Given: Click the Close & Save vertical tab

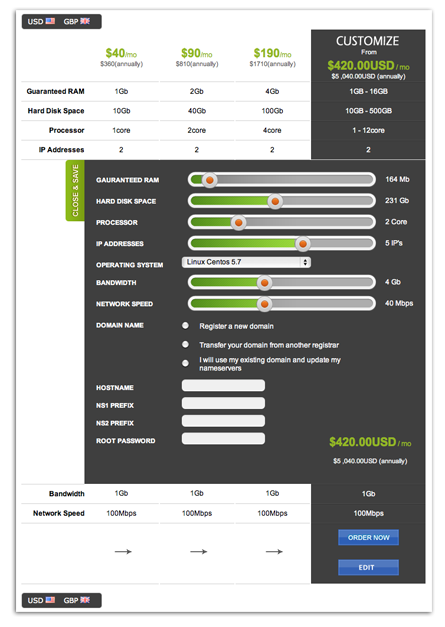Looking at the screenshot, I should [75, 190].
